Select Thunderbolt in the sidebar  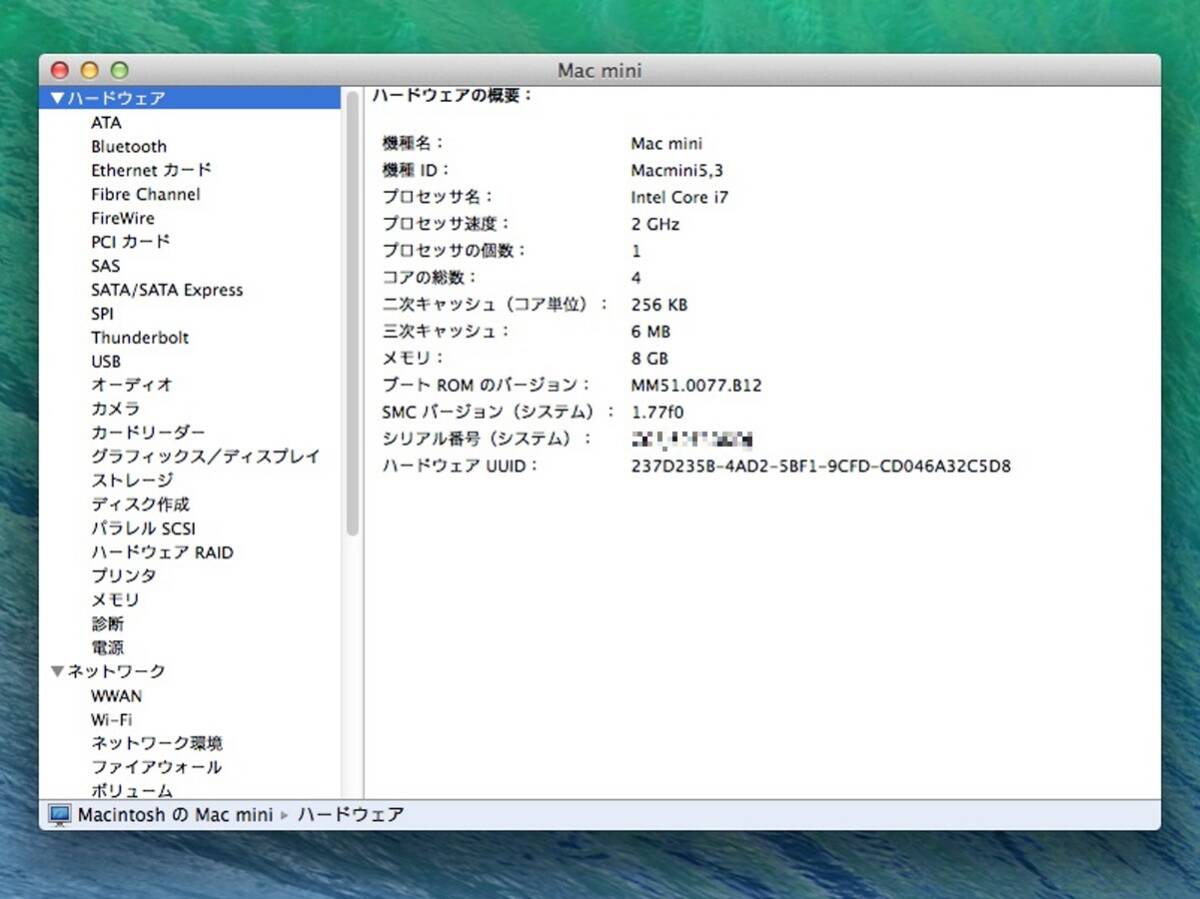click(140, 338)
